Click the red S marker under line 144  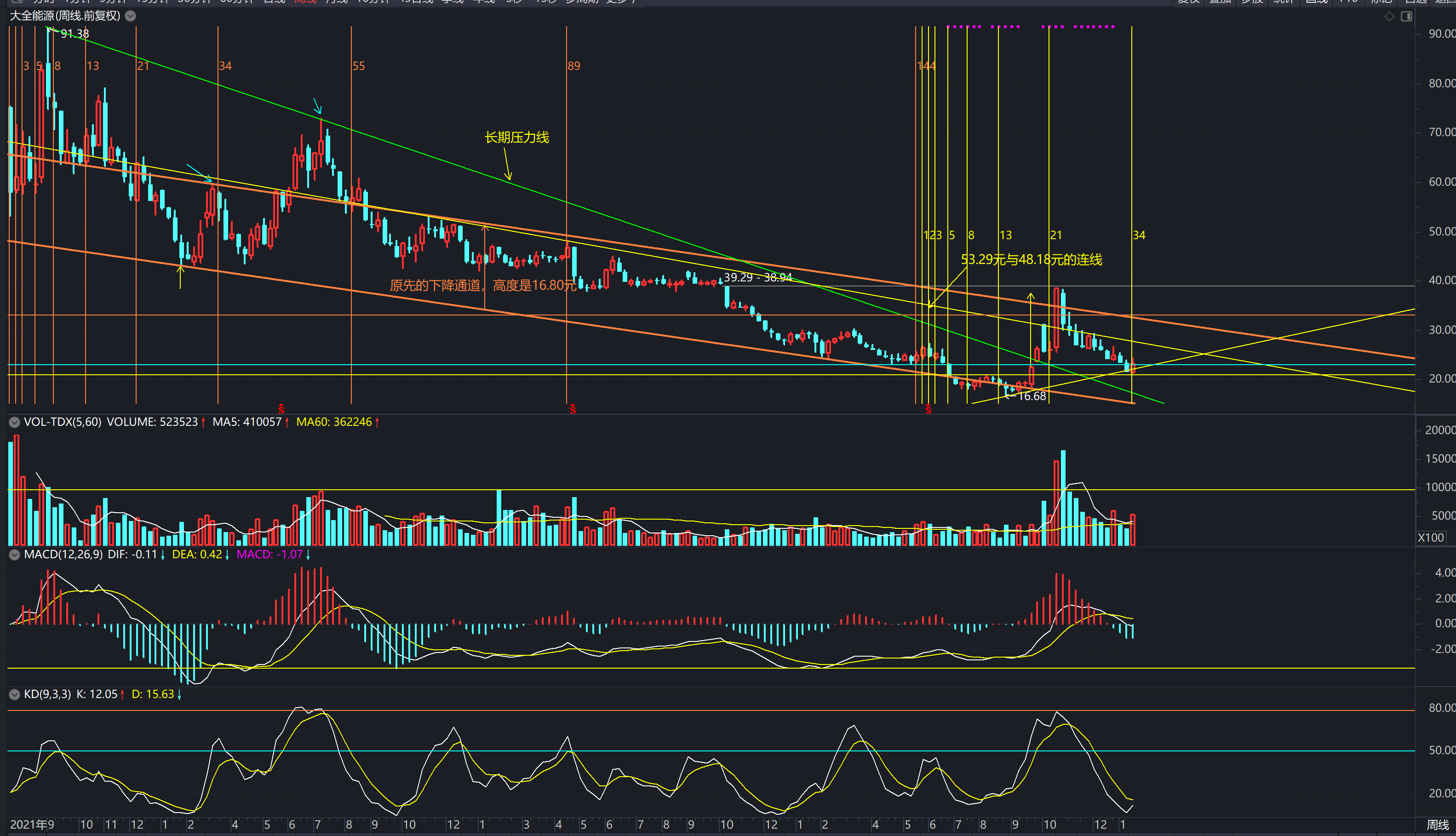(928, 409)
